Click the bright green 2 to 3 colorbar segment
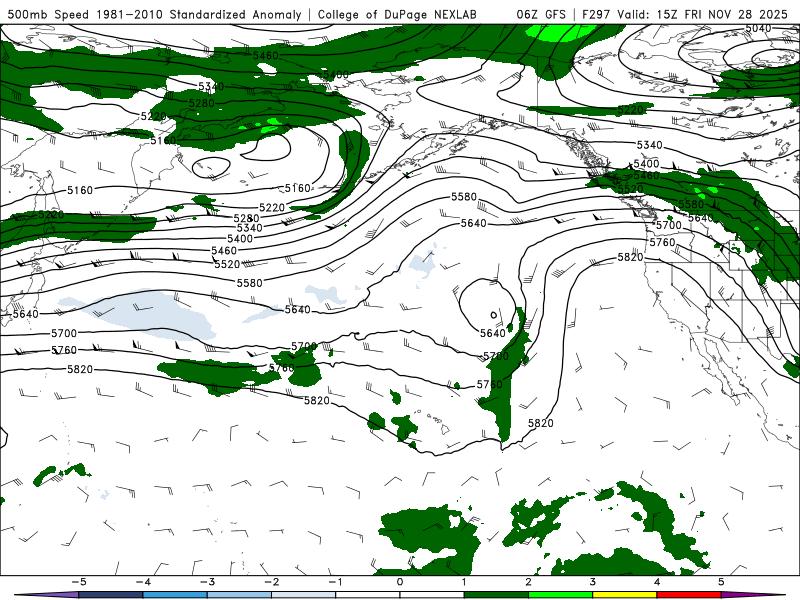 click(560, 595)
